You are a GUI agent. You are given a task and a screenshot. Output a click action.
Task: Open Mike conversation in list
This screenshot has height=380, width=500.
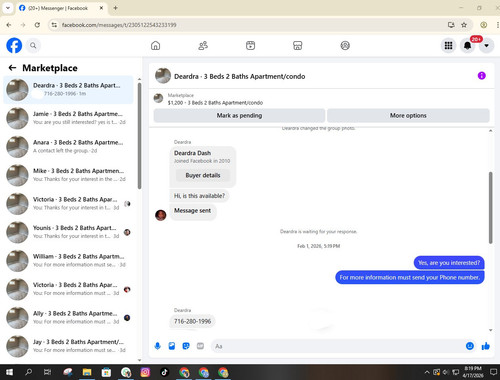[x=68, y=175]
